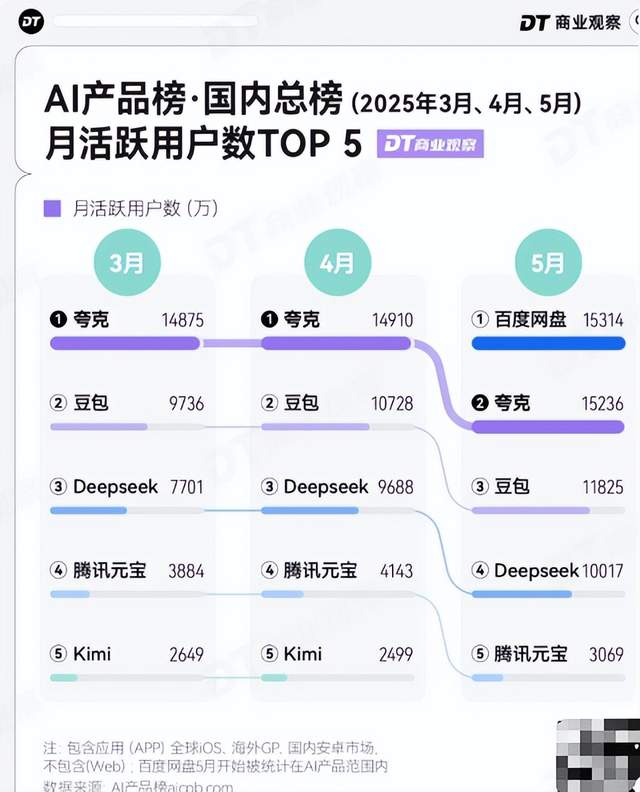Screen dimensions: 640x792
Task: Click the 腾讯元宝 label in the April column
Action: 320,571
